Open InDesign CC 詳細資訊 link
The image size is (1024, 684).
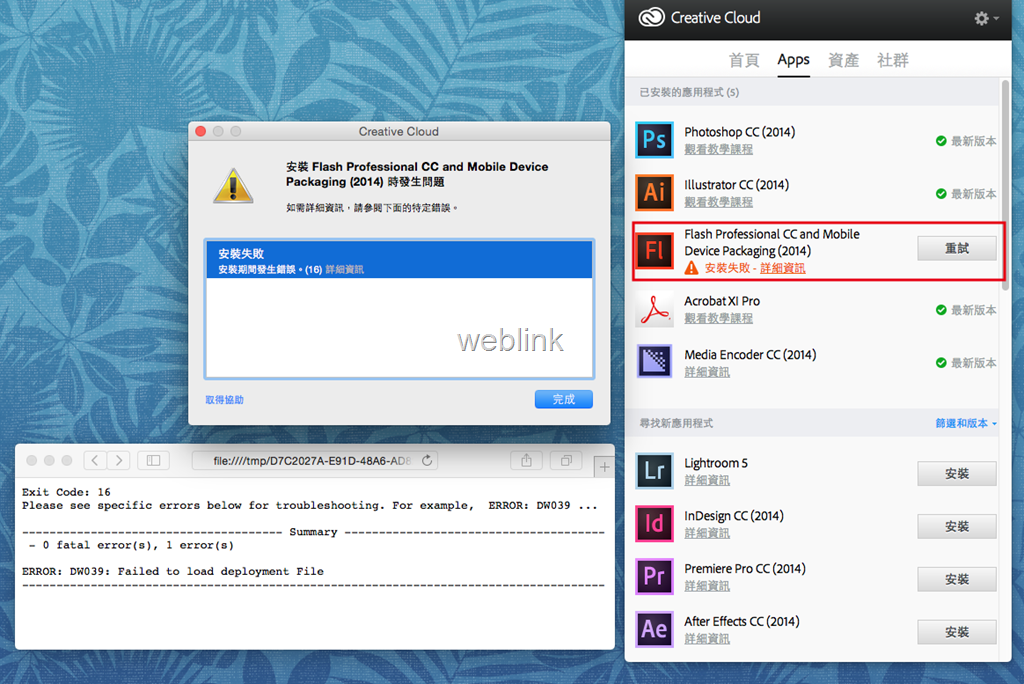tap(707, 534)
